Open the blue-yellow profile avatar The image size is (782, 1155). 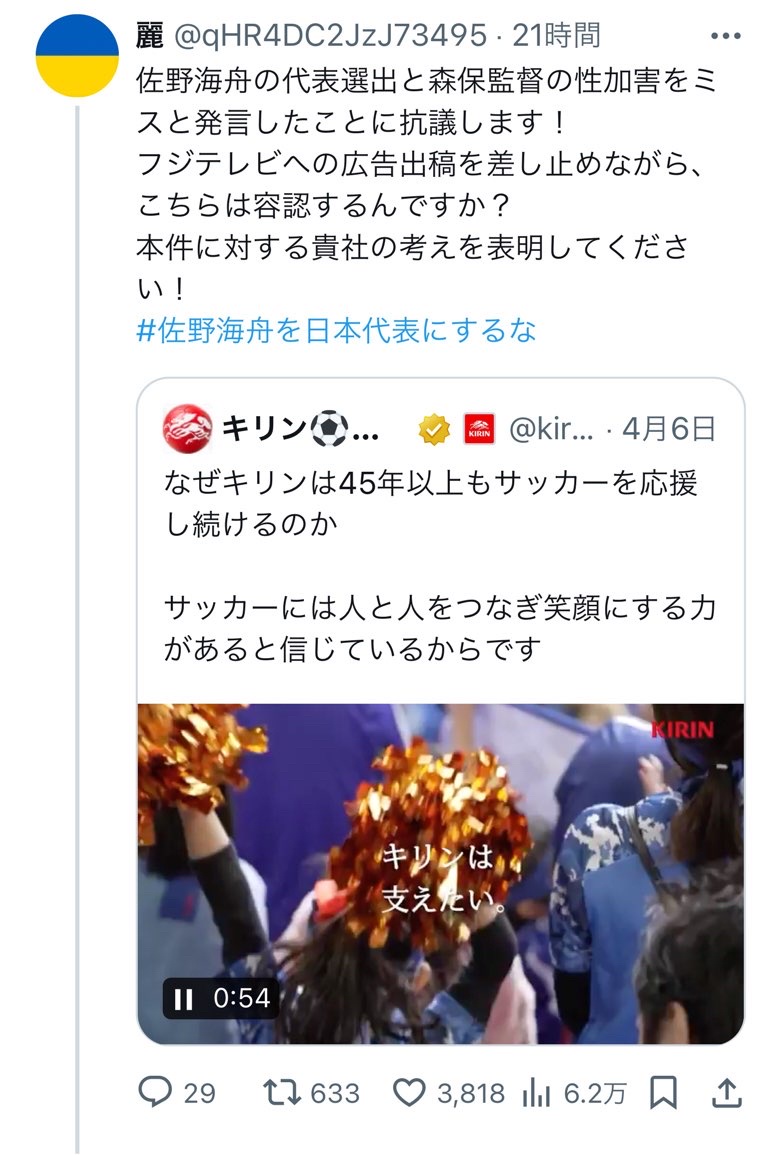77,55
